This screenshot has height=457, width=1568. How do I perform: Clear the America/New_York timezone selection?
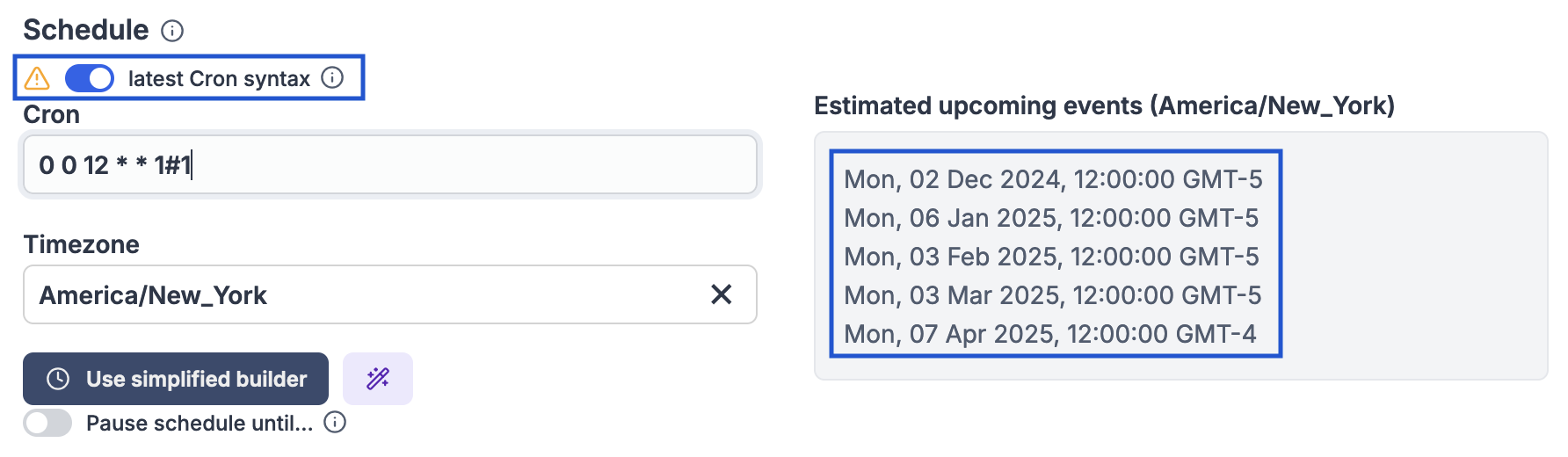click(x=721, y=294)
